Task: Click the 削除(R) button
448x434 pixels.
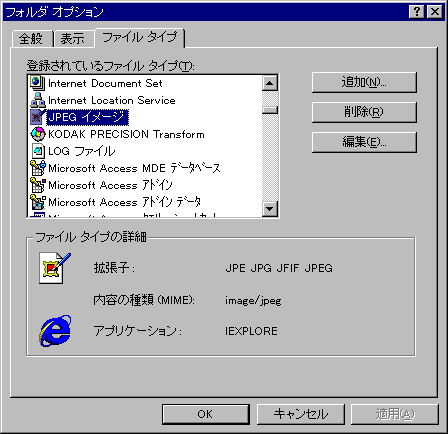Action: click(364, 112)
